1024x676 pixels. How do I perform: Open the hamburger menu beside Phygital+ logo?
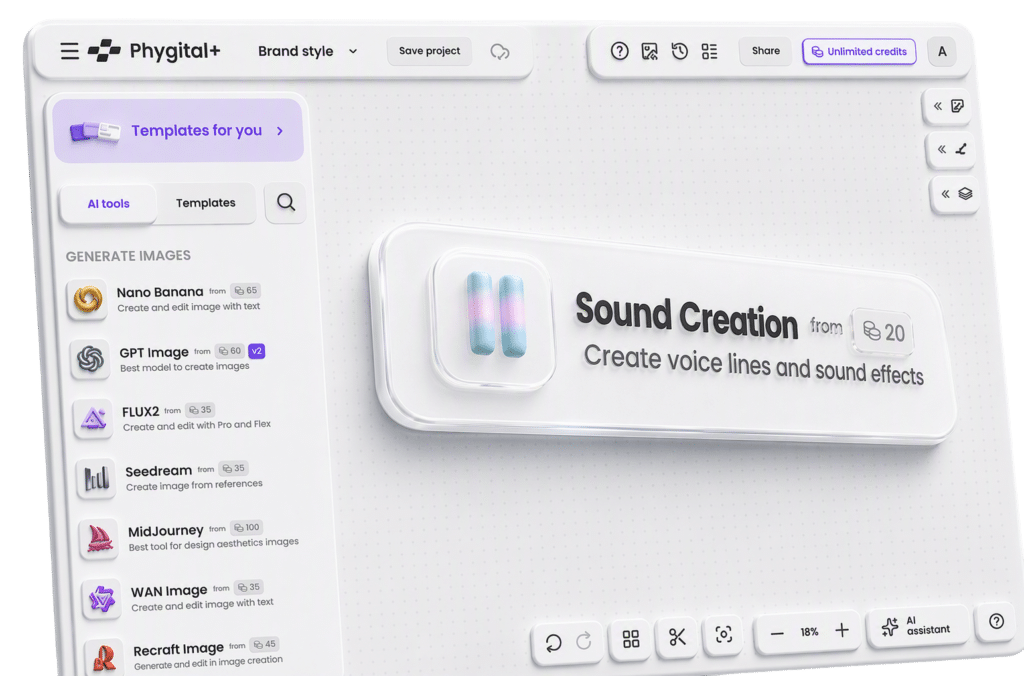[x=70, y=51]
